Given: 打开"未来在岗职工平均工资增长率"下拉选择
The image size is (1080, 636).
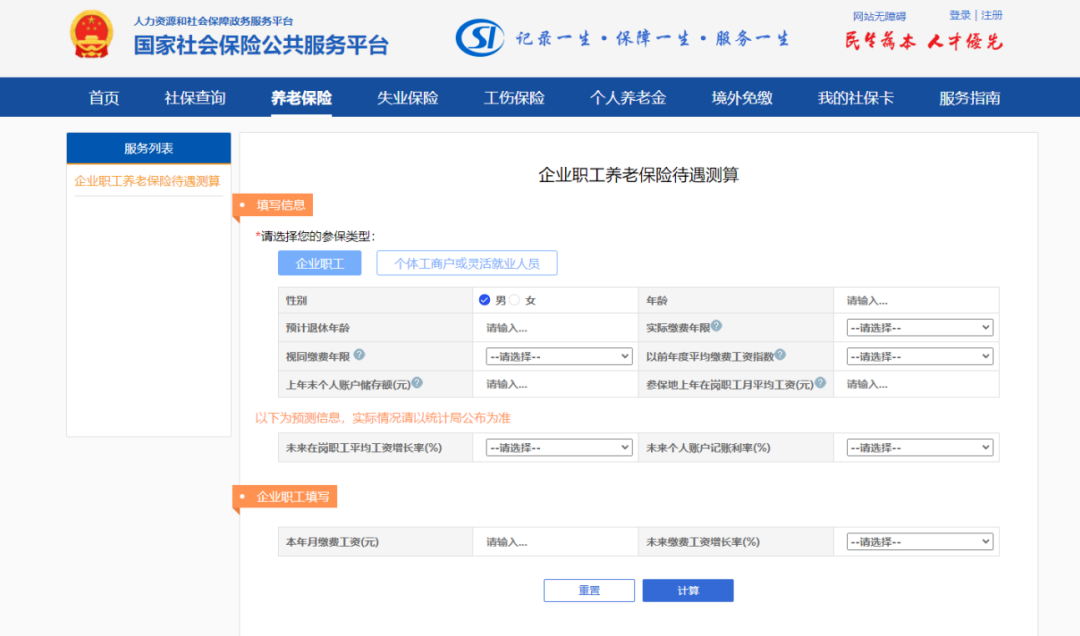Looking at the screenshot, I should point(557,447).
